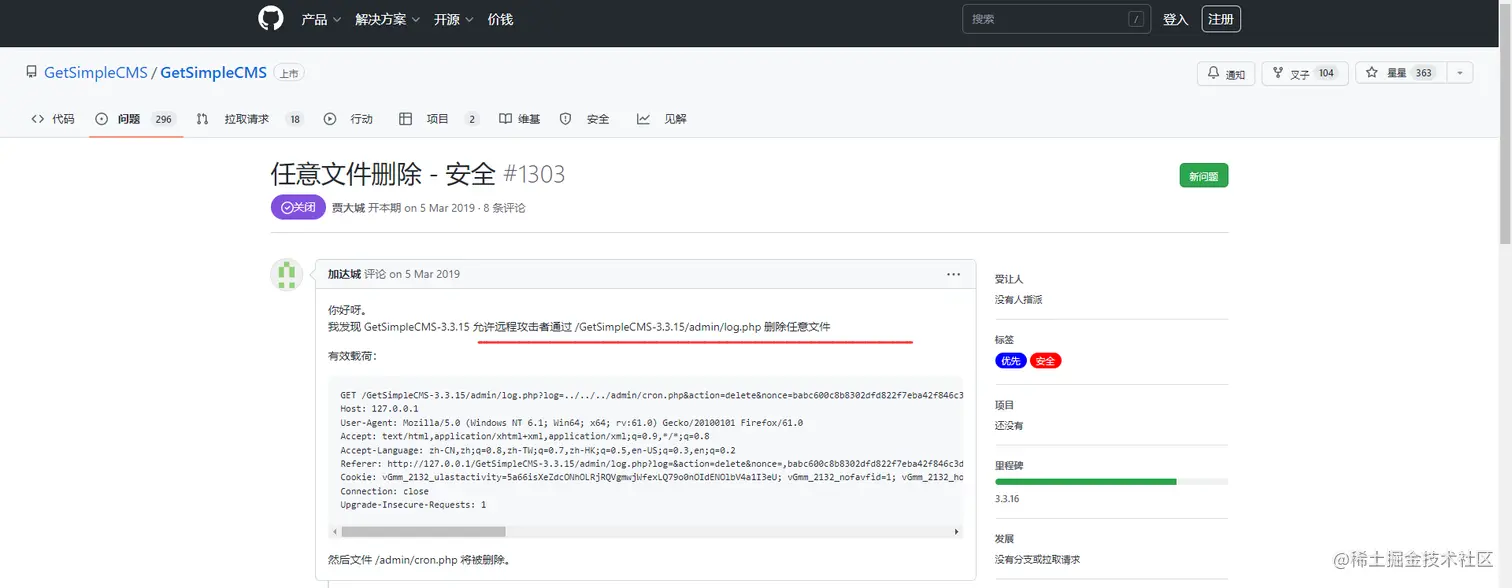1512x588 pixels.
Task: Click the projects table icon
Action: (x=405, y=119)
